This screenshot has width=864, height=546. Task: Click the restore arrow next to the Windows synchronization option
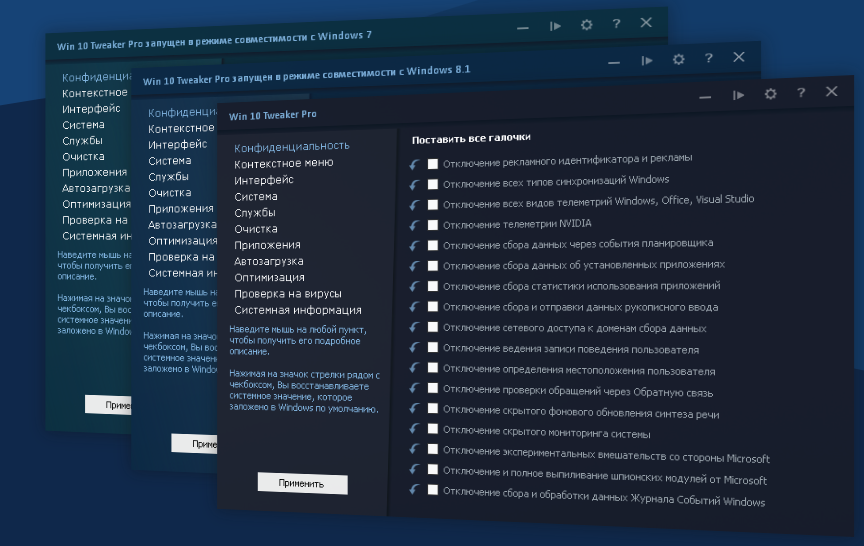(x=415, y=185)
